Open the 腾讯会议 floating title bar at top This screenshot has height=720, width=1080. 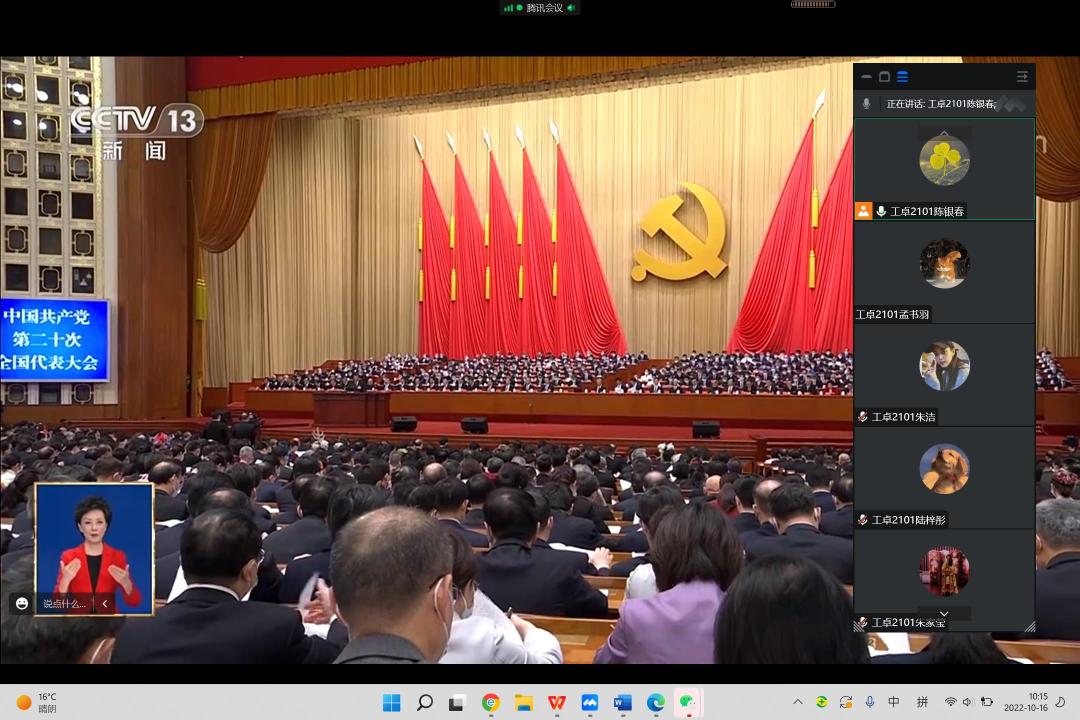click(540, 8)
